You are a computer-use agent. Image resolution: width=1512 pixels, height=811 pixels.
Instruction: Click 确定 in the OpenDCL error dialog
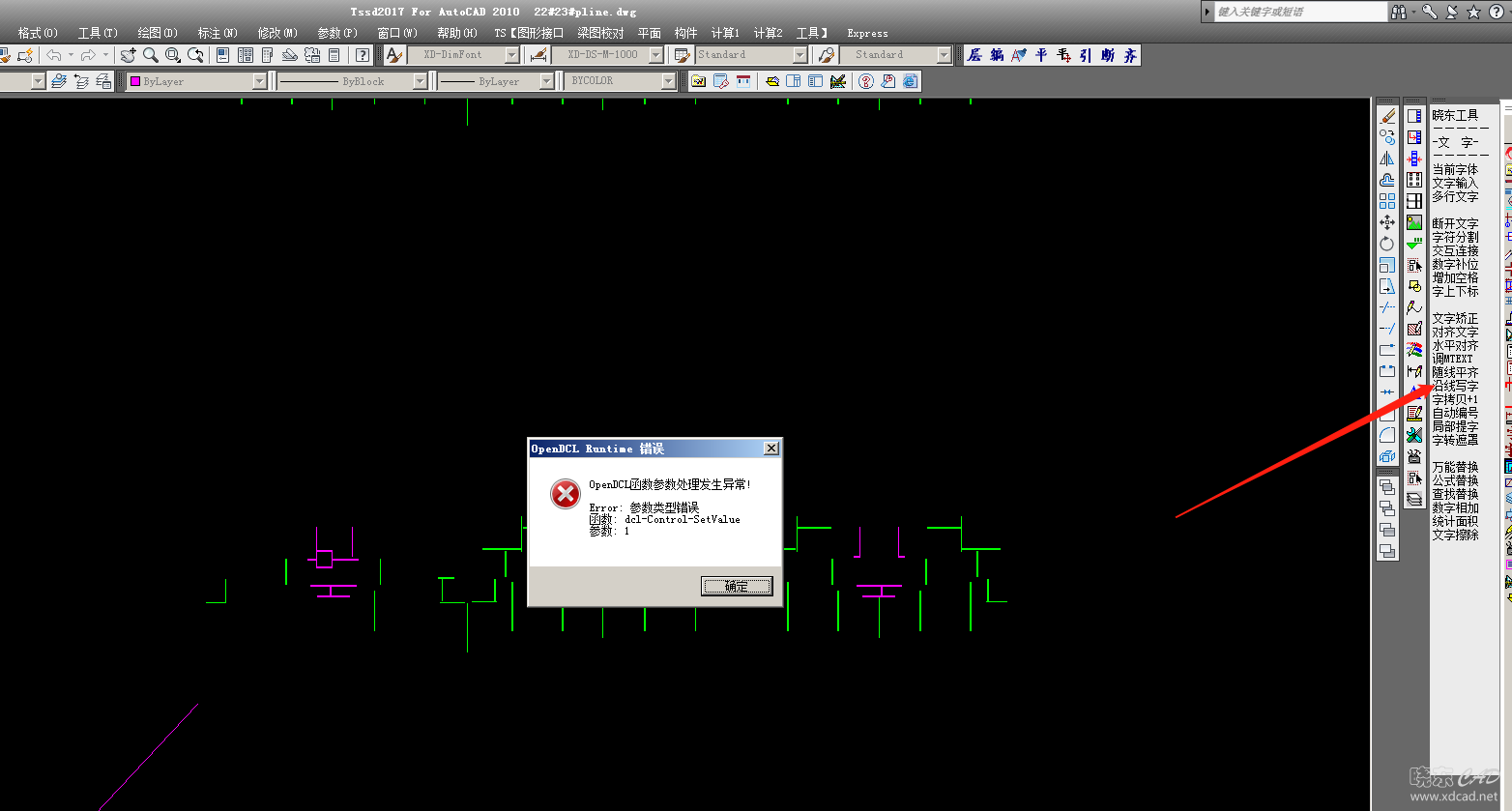point(737,586)
